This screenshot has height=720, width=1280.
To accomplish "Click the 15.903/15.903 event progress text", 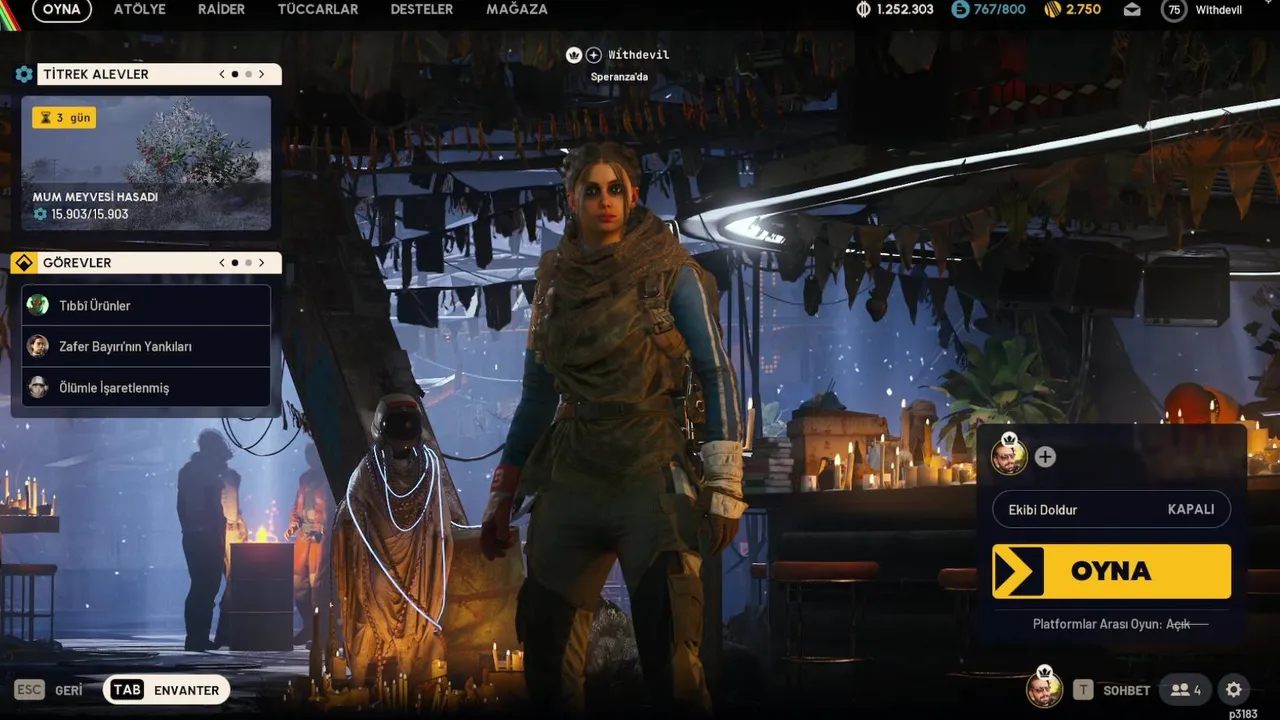I will tap(90, 214).
